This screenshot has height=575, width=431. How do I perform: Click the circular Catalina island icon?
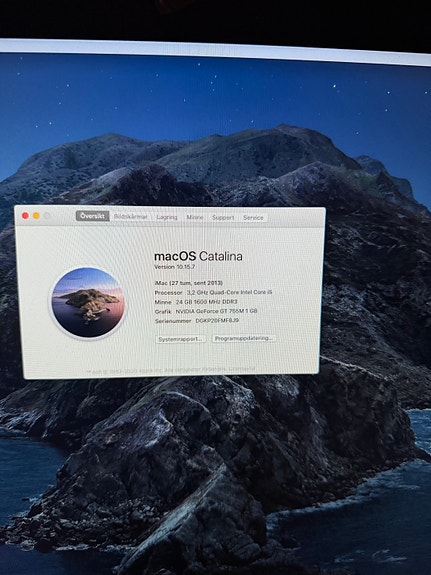(x=88, y=302)
